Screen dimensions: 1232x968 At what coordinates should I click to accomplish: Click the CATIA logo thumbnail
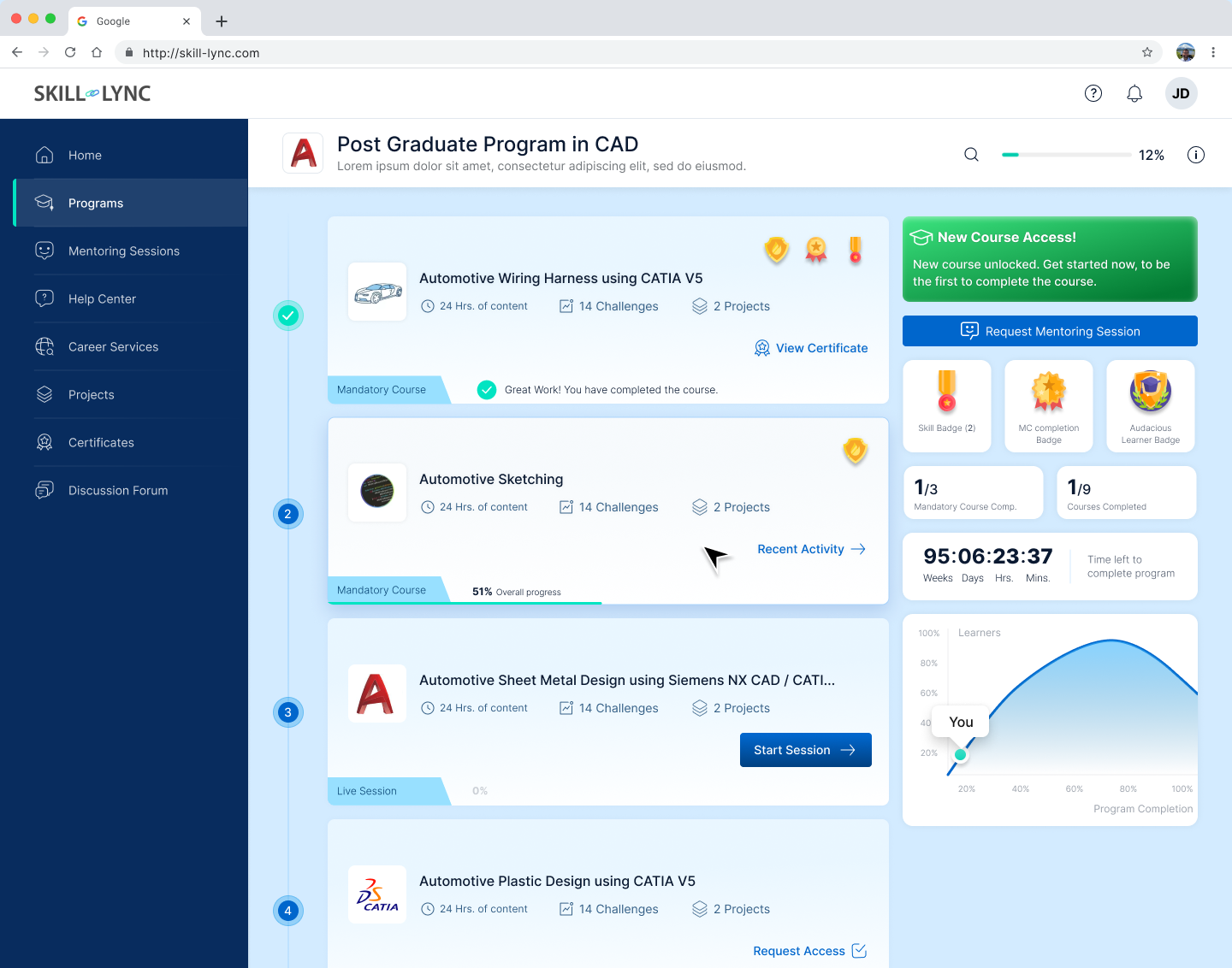pos(377,894)
